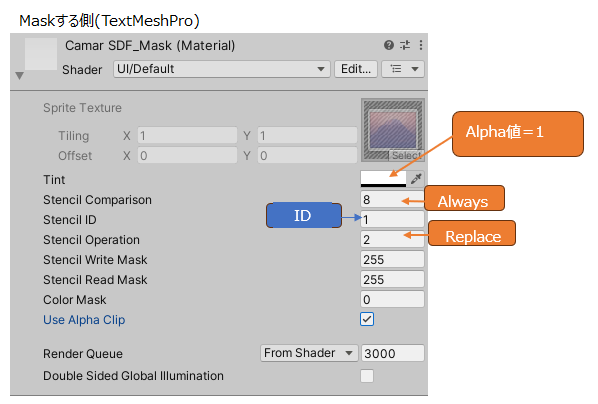The image size is (598, 404).
Task: Enable Double Sided Global Illumination checkbox
Action: pos(367,376)
